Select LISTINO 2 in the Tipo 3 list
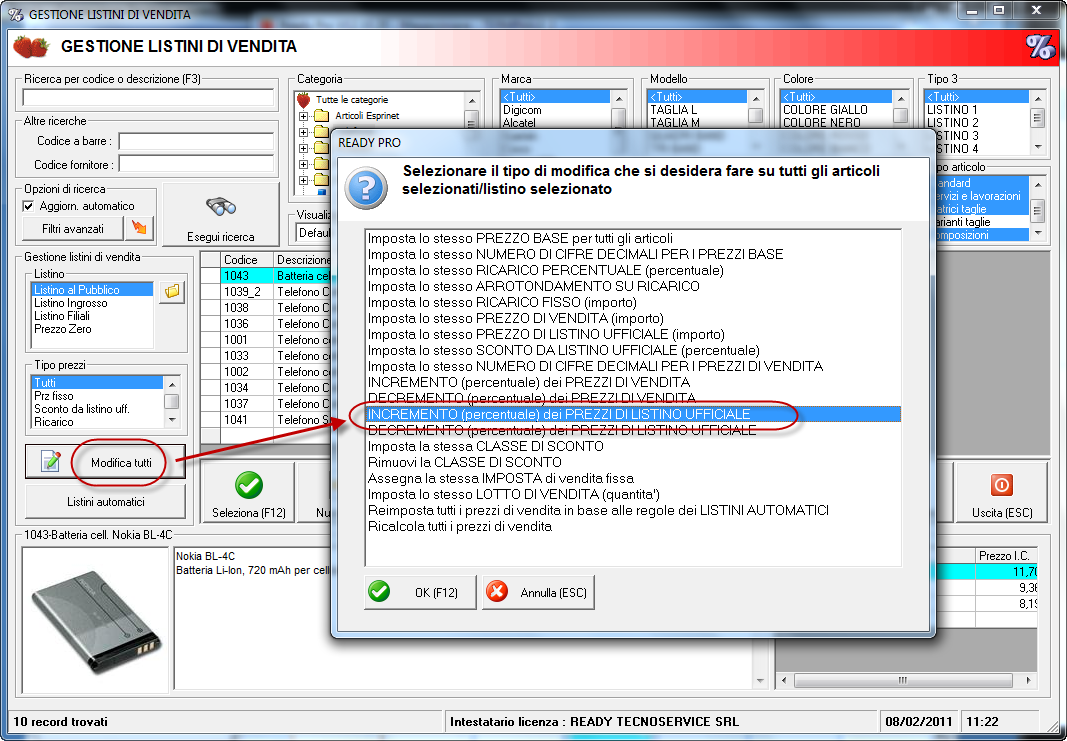The width and height of the screenshot is (1067, 741). click(952, 122)
